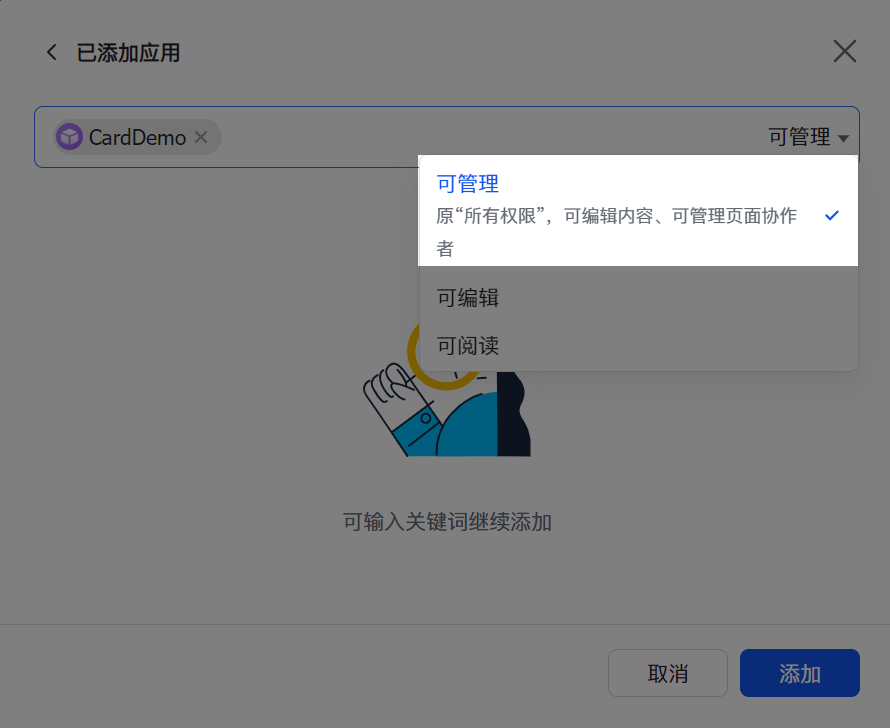Screen dimensions: 890x728
Task: Go back using the left chevron icon
Action: point(52,53)
